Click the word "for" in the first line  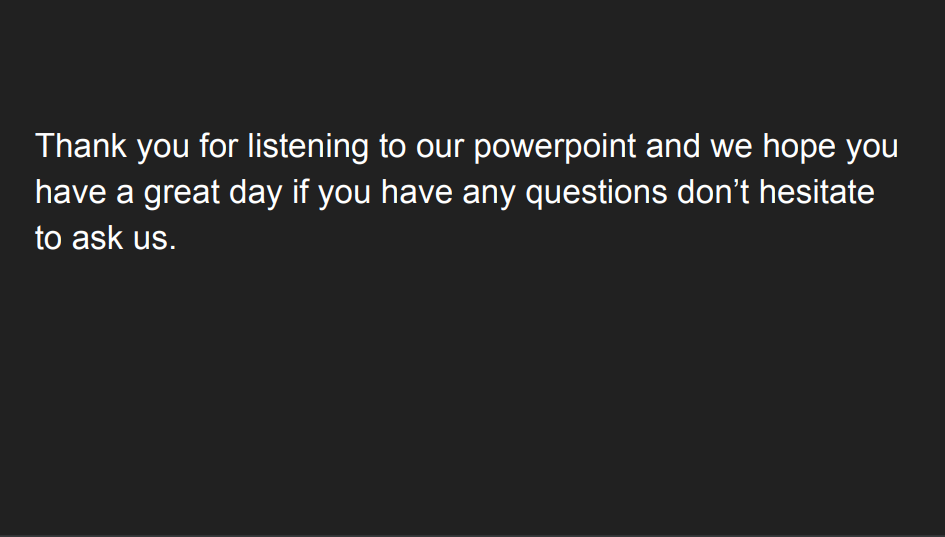219,146
